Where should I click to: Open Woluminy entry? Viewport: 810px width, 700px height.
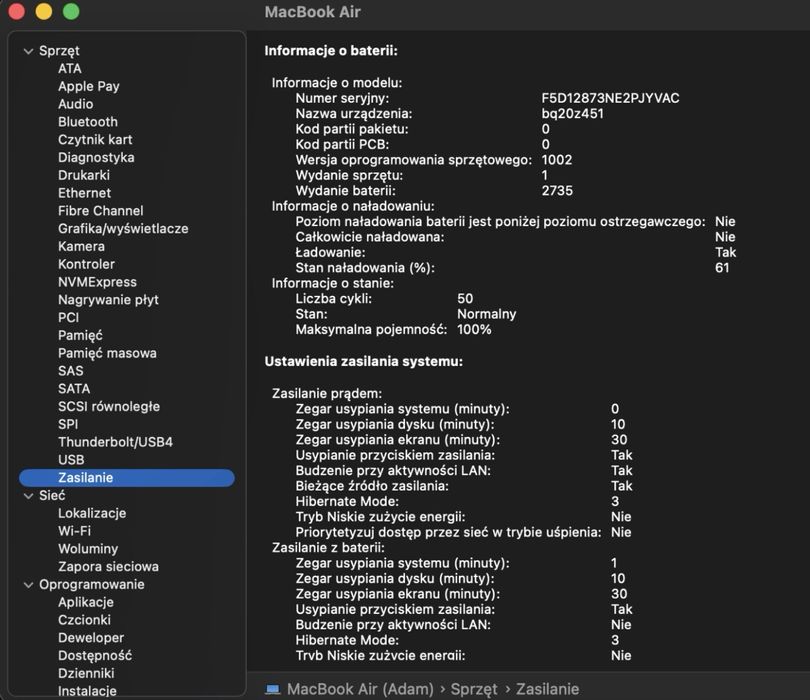click(88, 549)
